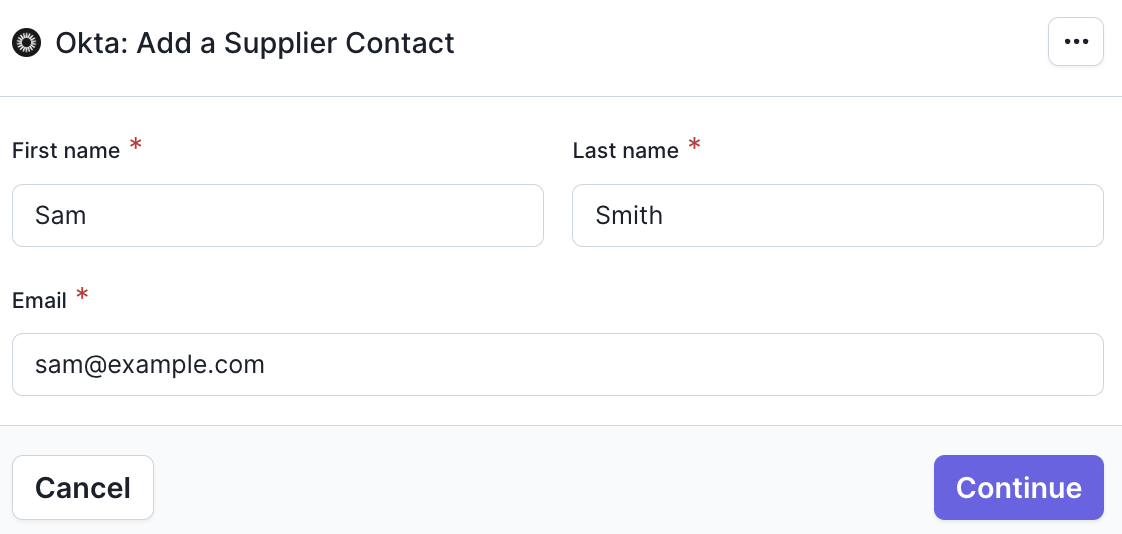The height and width of the screenshot is (534, 1122).
Task: Select the dialog title 'Add a Supplier Contact'
Action: pos(296,43)
